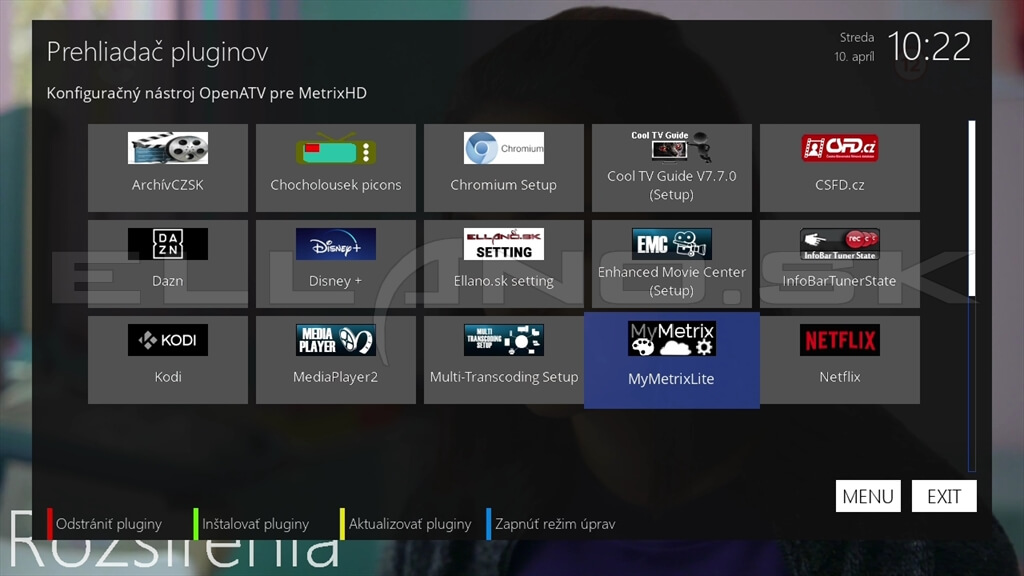Click the green color key marker
The height and width of the screenshot is (576, 1024).
(x=196, y=524)
